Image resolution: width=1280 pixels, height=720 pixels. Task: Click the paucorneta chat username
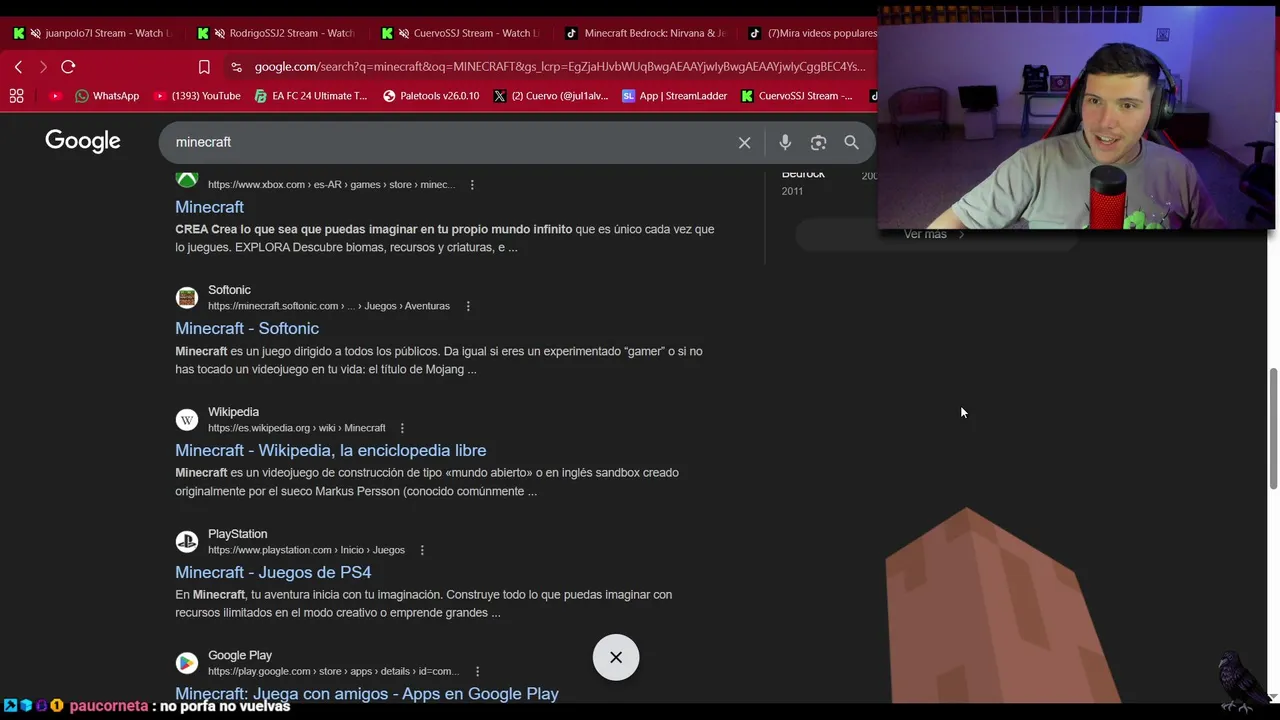(x=109, y=706)
